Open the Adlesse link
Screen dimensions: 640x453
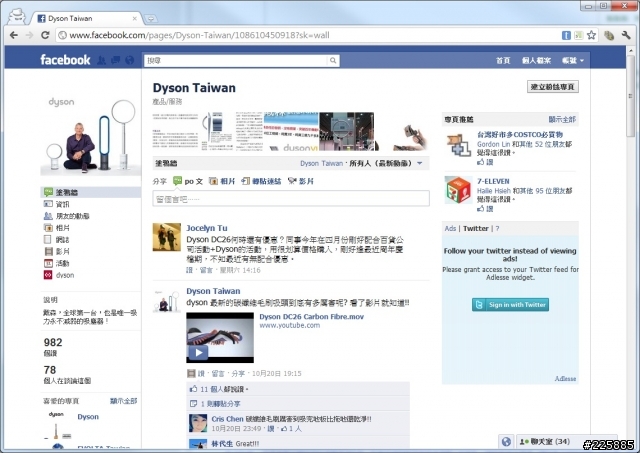pyautogui.click(x=565, y=379)
